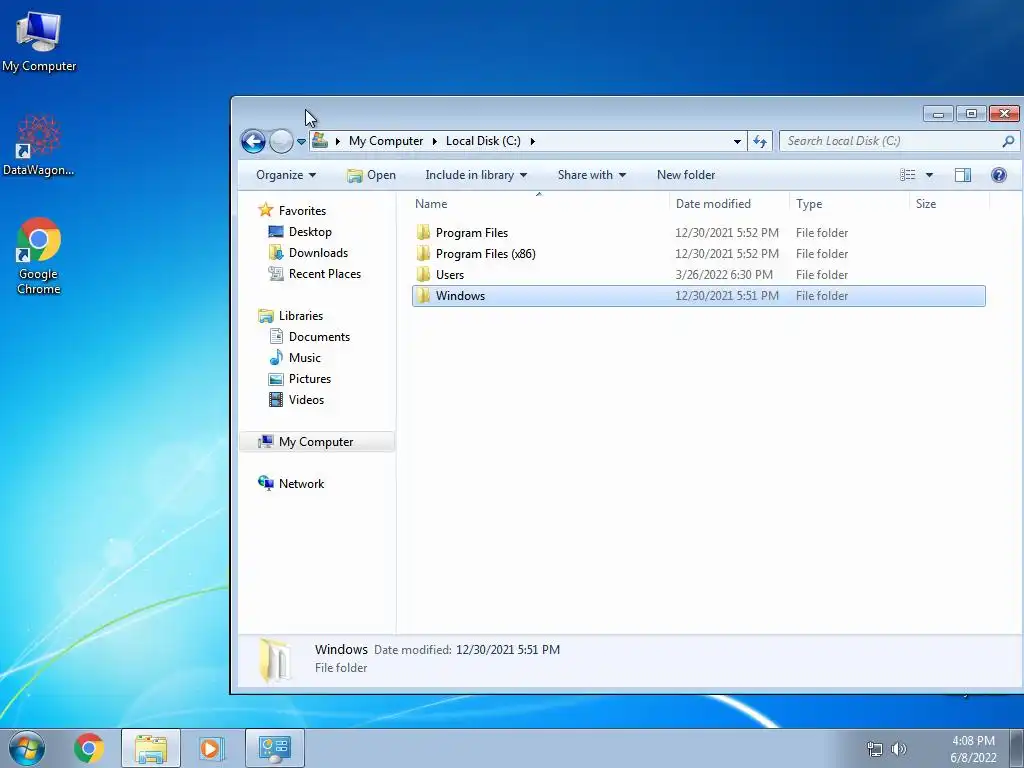
Task: Launch the DataWagon desktop shortcut
Action: tap(39, 145)
